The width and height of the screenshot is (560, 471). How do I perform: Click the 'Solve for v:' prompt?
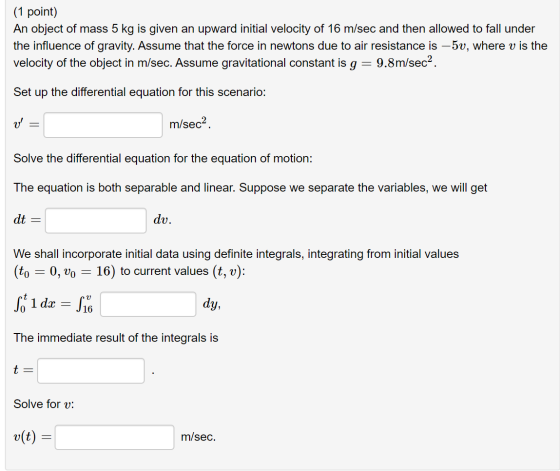(44, 404)
